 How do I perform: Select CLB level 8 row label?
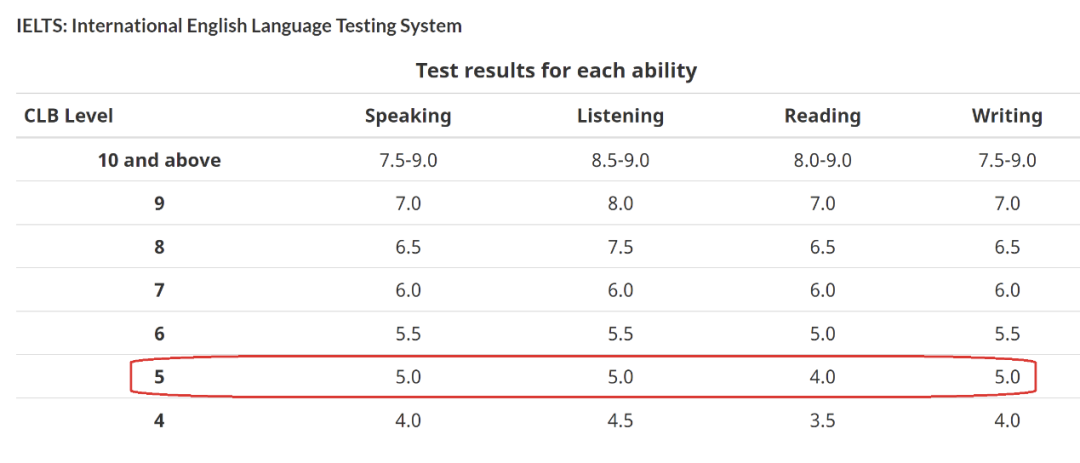pyautogui.click(x=159, y=247)
